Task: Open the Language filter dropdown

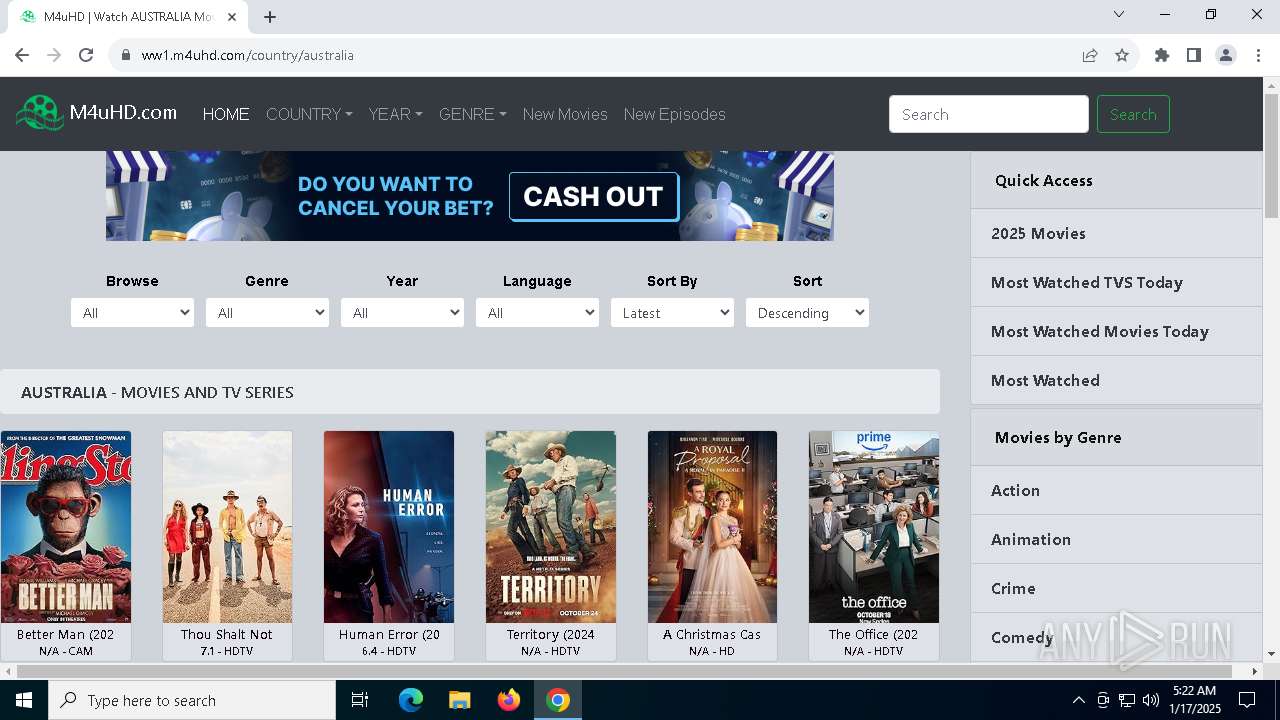Action: click(x=537, y=313)
